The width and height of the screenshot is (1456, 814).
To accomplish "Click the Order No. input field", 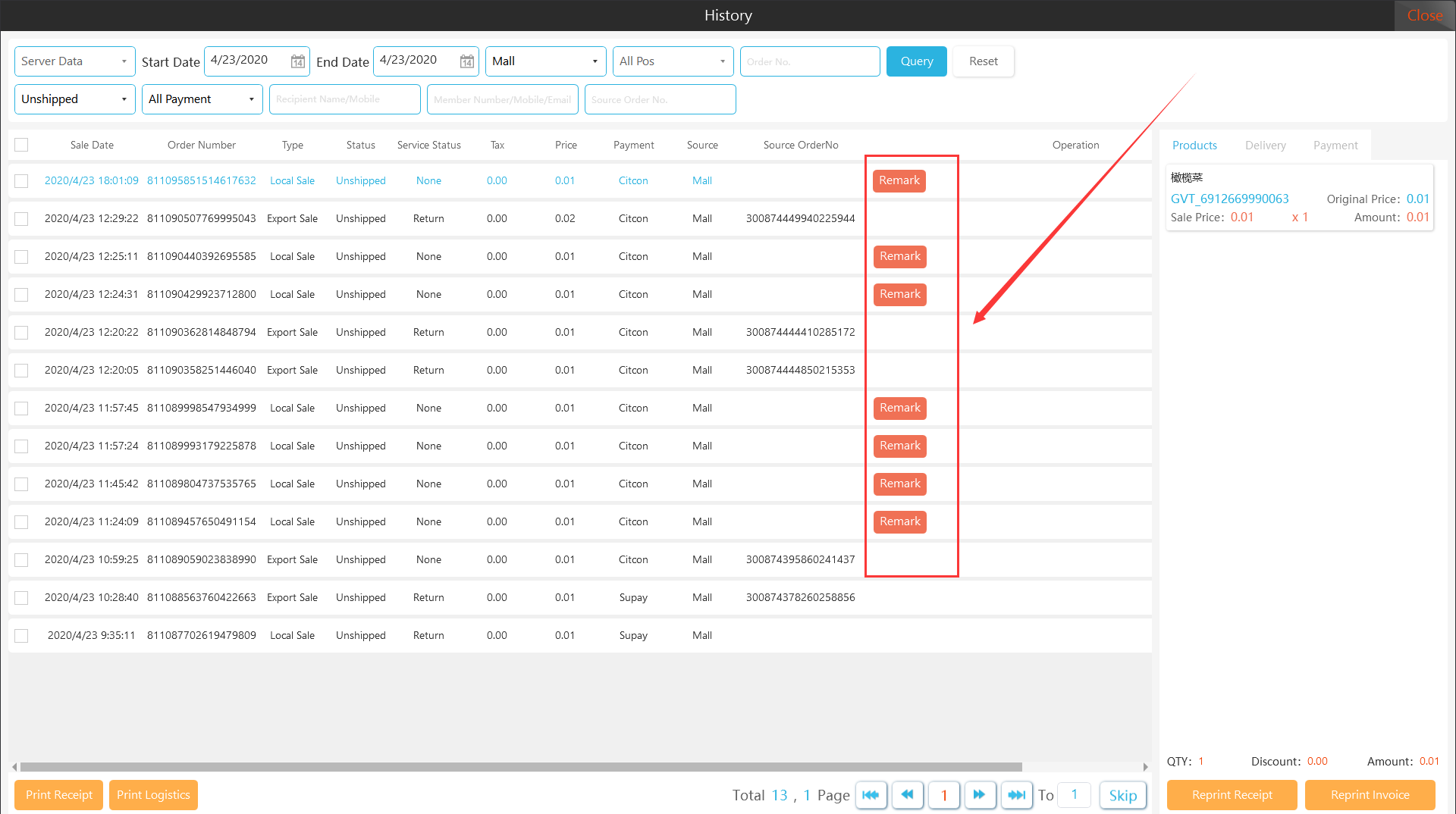I will point(809,61).
